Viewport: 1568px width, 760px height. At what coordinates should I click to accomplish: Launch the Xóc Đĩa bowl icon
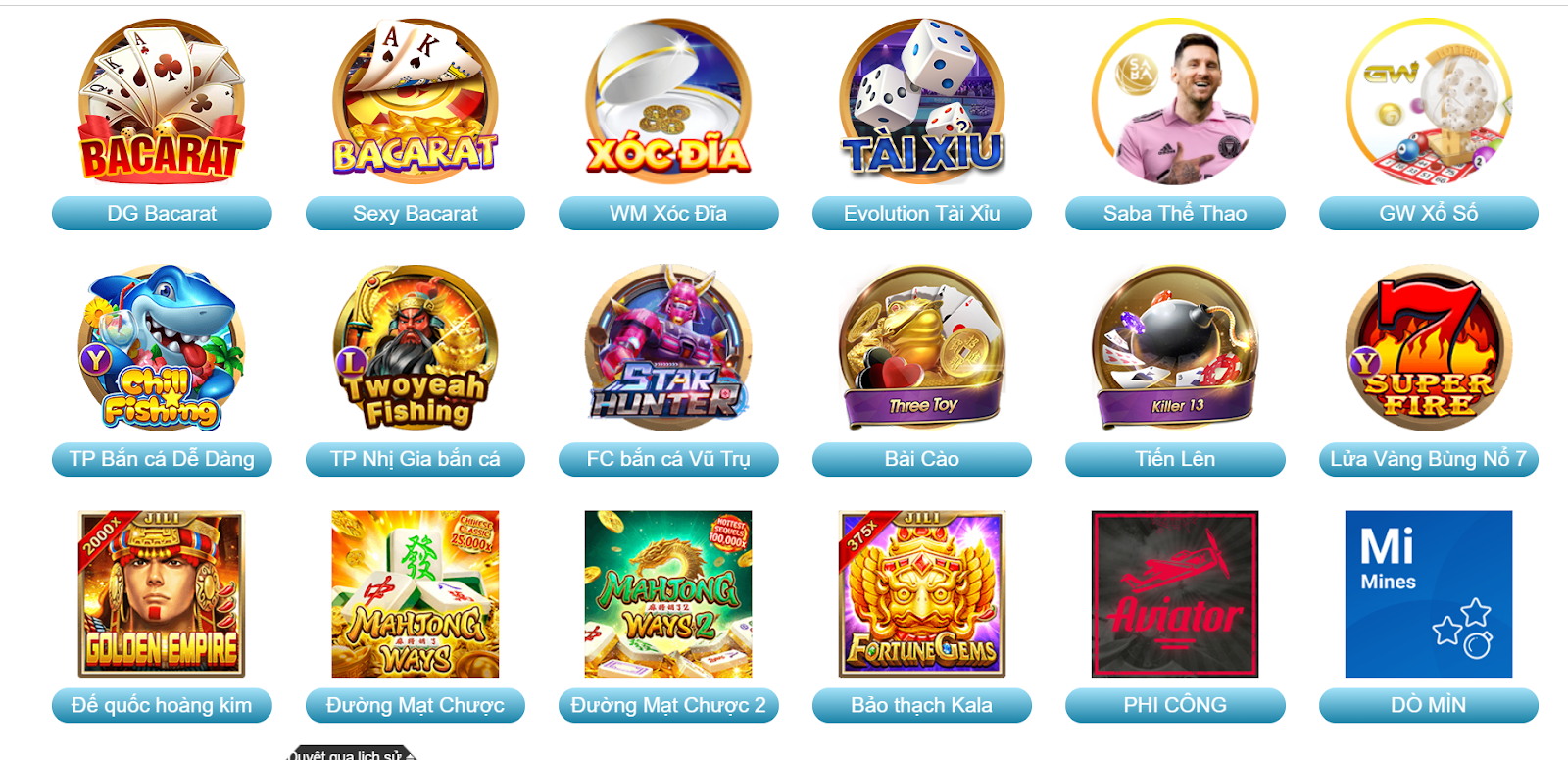click(x=668, y=102)
